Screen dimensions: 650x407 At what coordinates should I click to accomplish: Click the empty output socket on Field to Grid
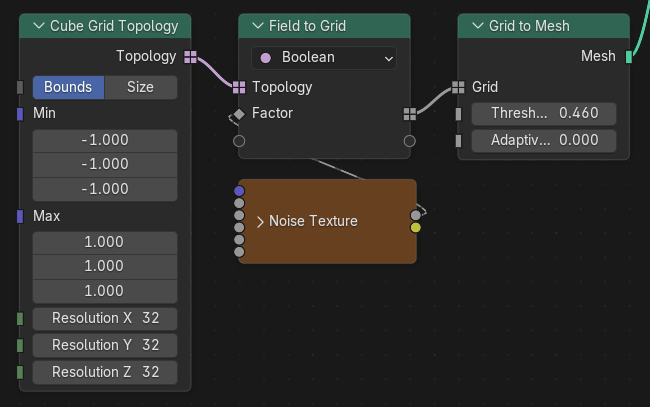coord(410,141)
